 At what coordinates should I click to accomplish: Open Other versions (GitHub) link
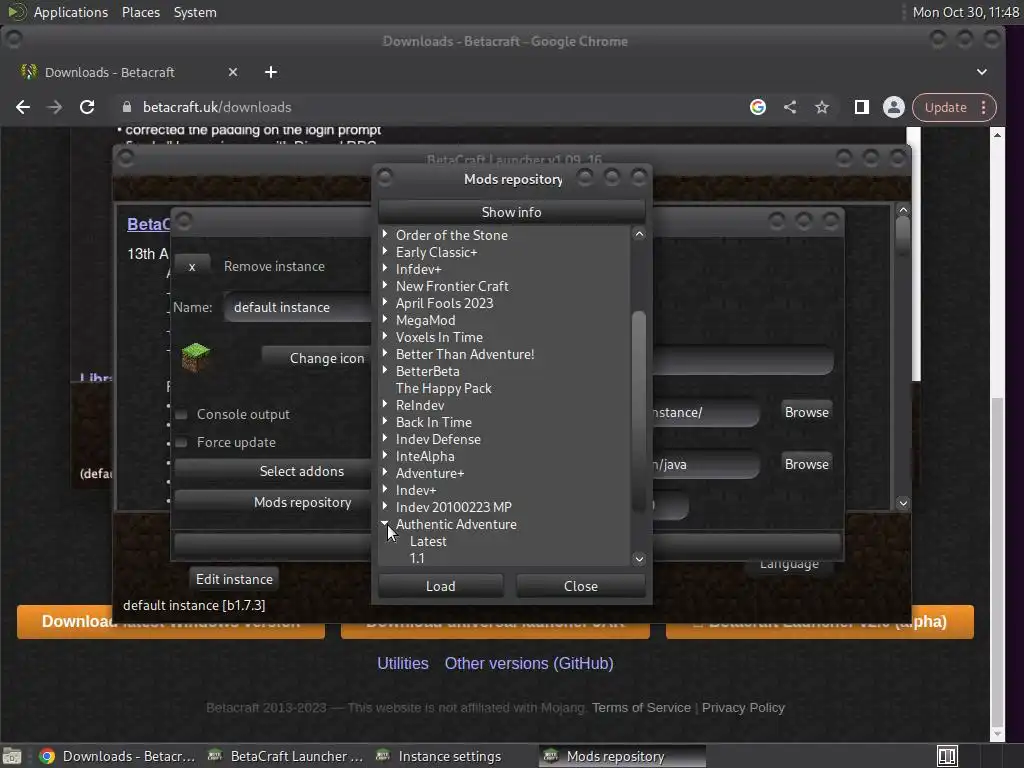[x=529, y=663]
